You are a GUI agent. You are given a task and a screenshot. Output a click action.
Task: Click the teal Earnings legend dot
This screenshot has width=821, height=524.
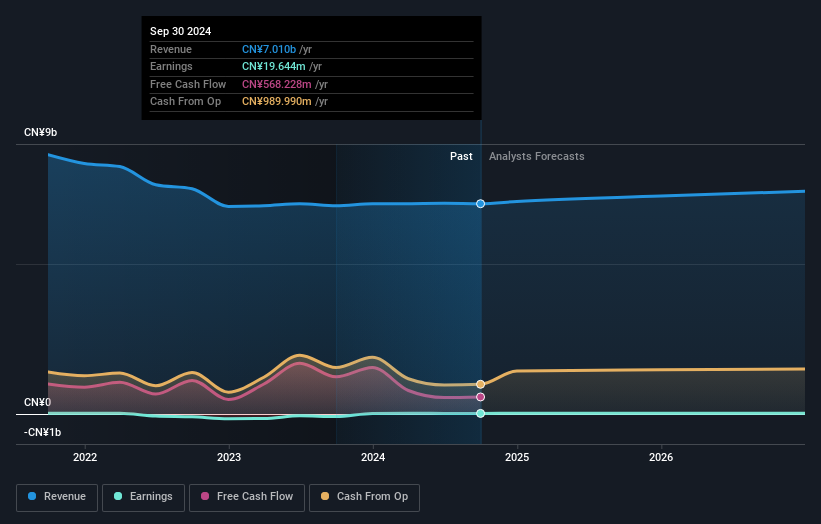click(x=118, y=496)
